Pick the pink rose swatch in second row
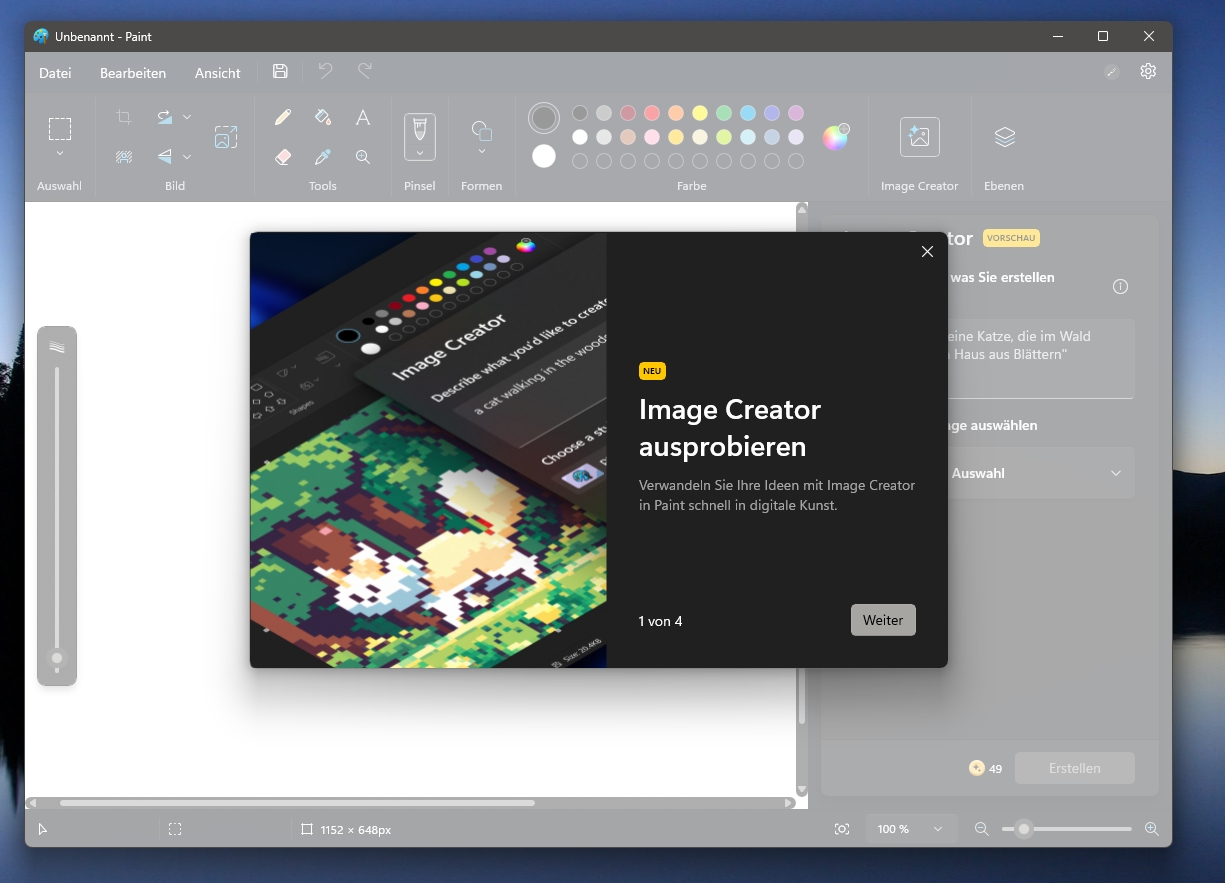The width and height of the screenshot is (1225, 883). (652, 137)
